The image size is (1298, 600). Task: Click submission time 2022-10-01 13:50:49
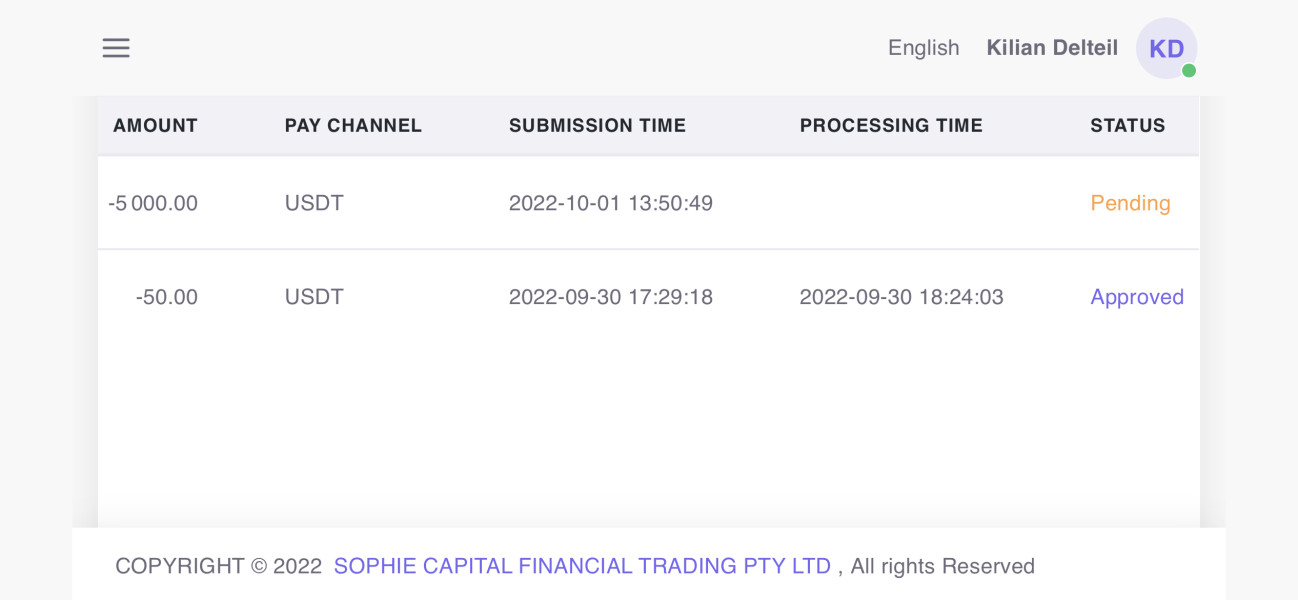(x=611, y=203)
